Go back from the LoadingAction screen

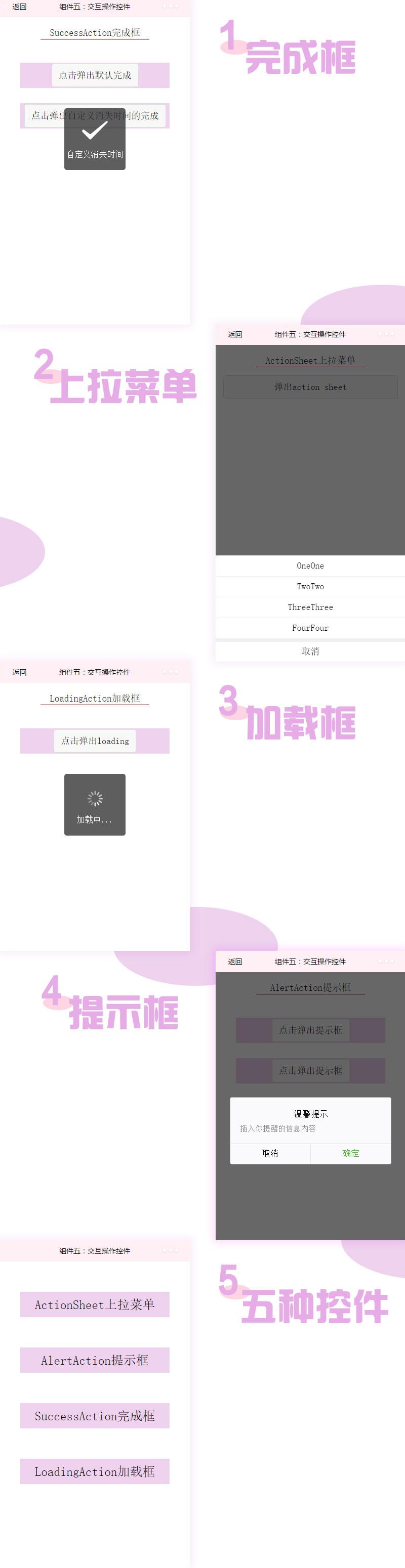[x=19, y=672]
